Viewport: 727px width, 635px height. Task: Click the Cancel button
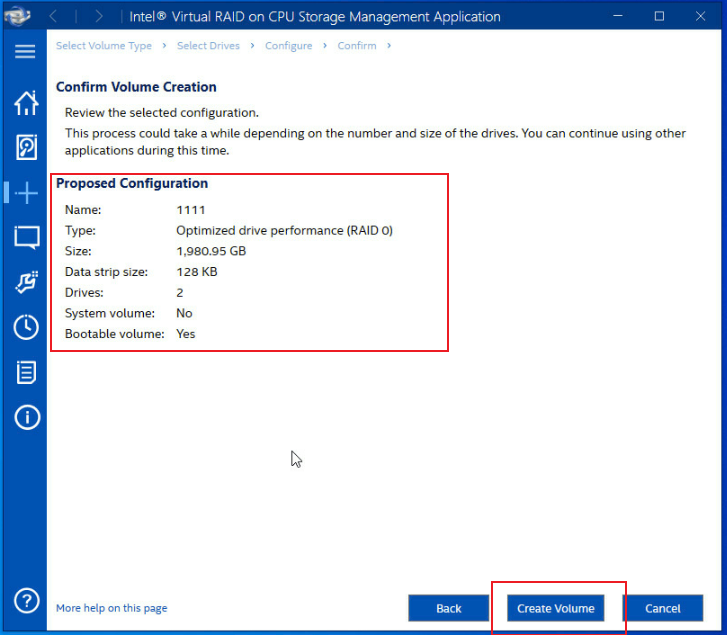tap(663, 608)
